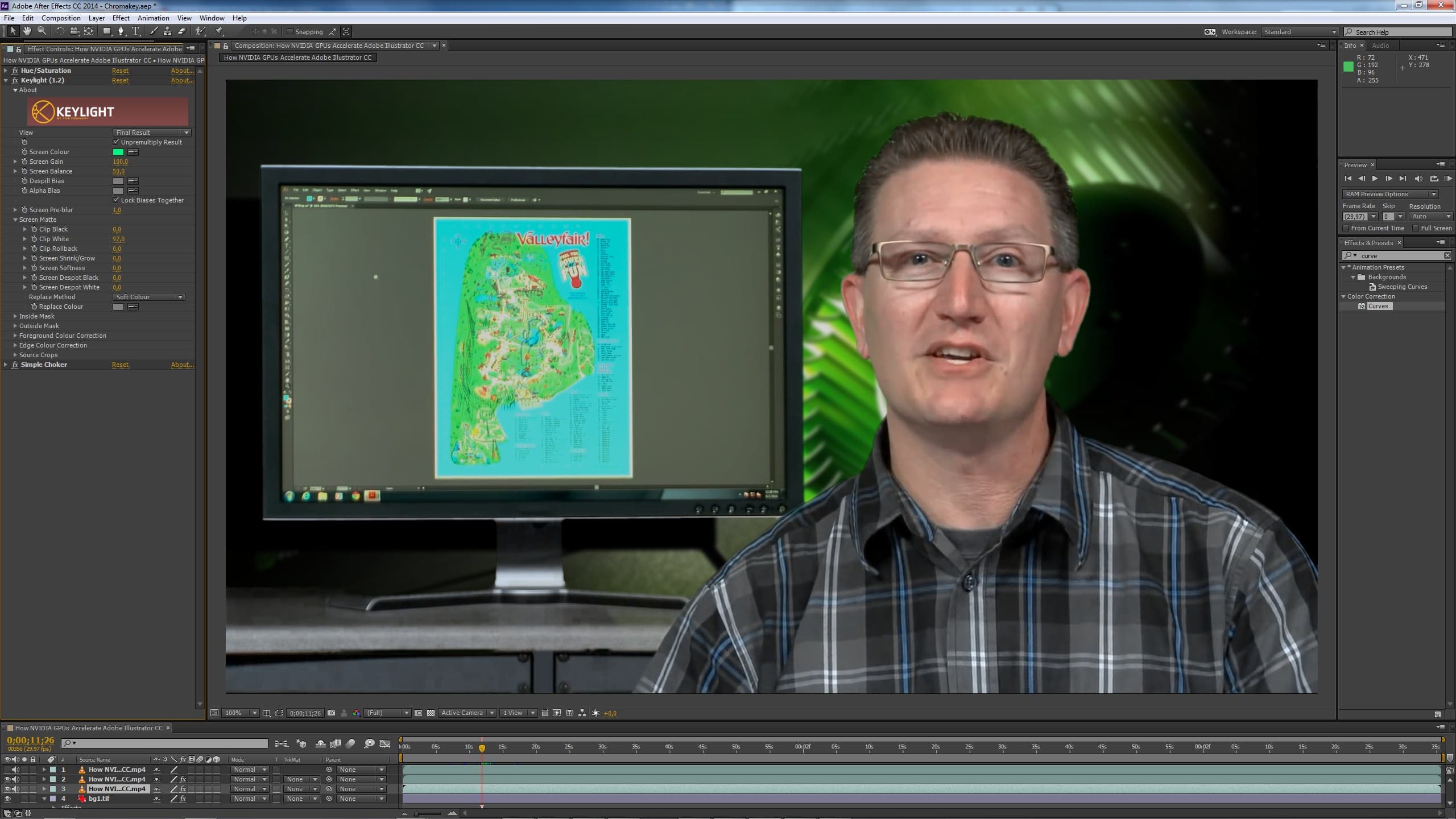Viewport: 1456px width, 819px height.
Task: Open the Composition menu
Action: click(x=61, y=18)
